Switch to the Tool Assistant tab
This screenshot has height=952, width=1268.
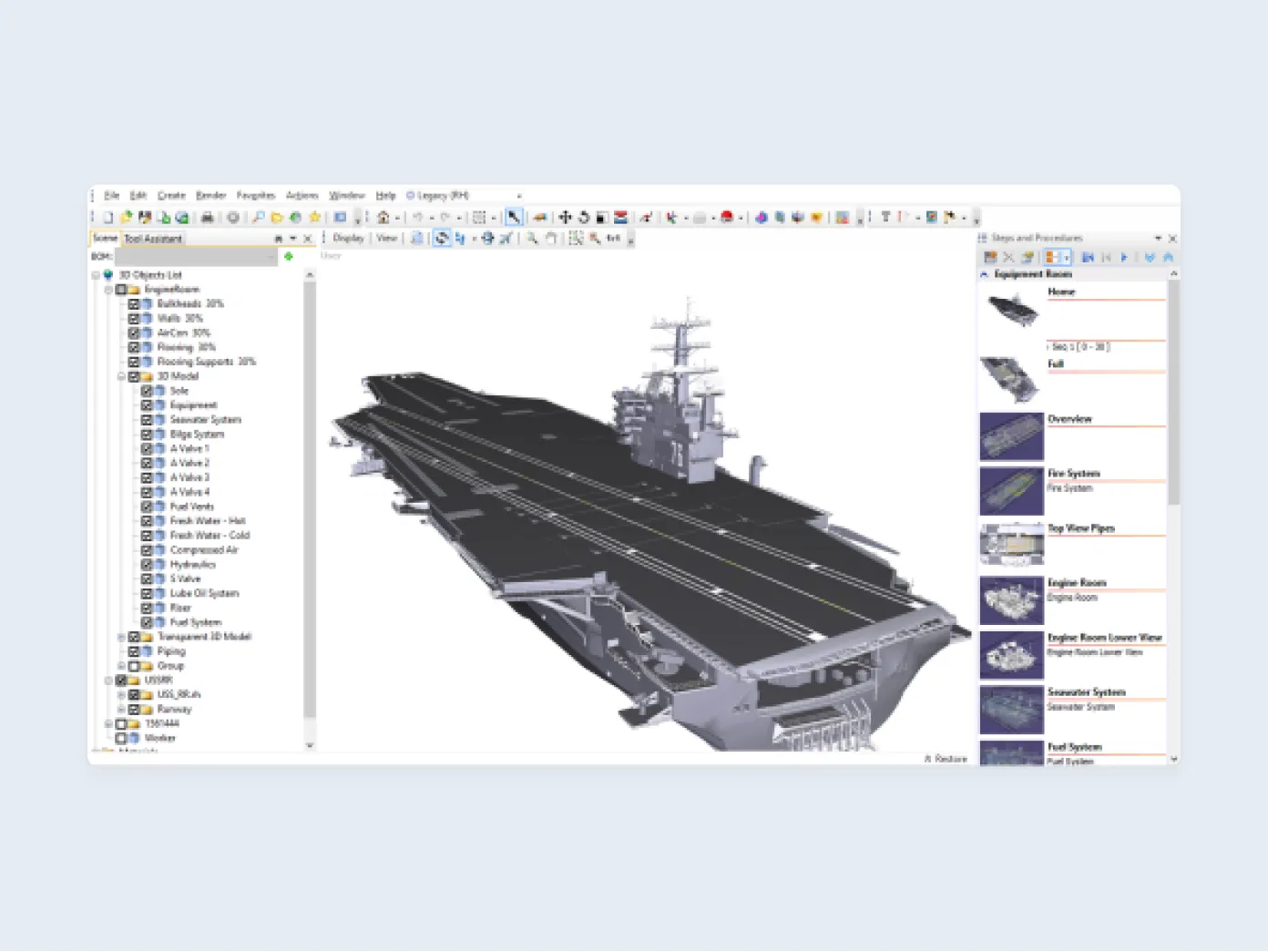(x=153, y=239)
